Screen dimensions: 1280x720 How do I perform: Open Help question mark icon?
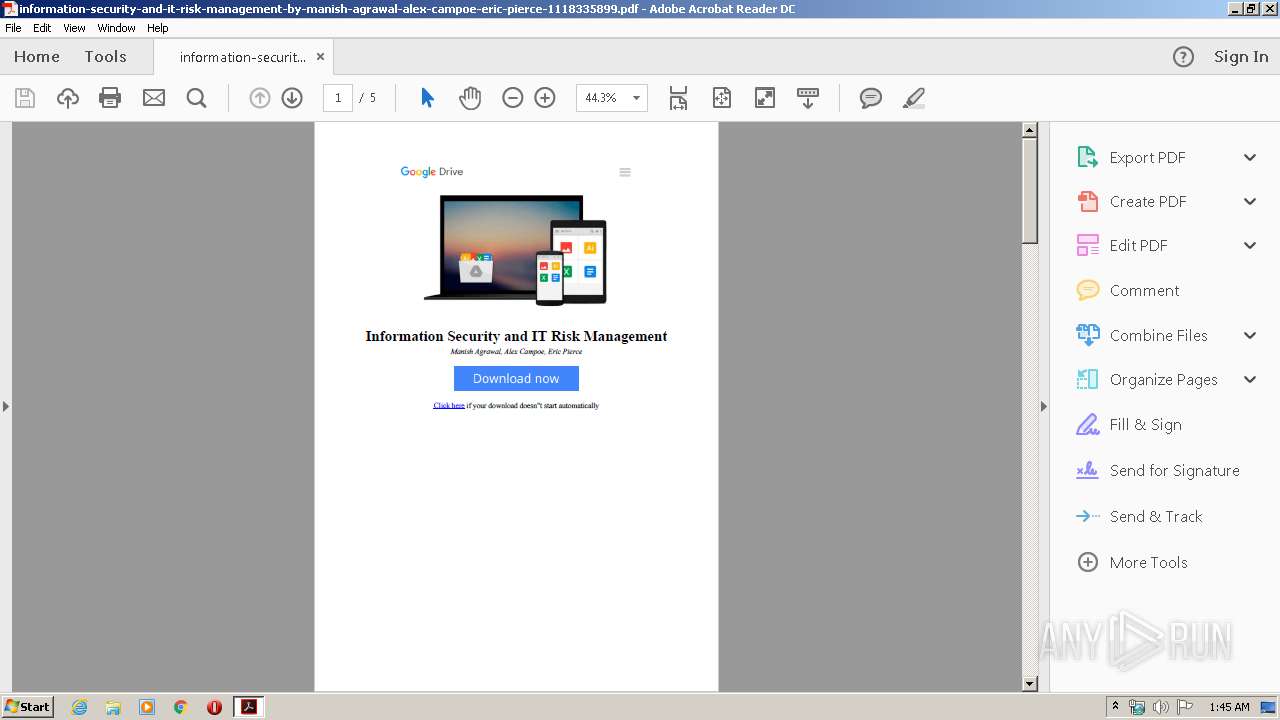click(1183, 57)
